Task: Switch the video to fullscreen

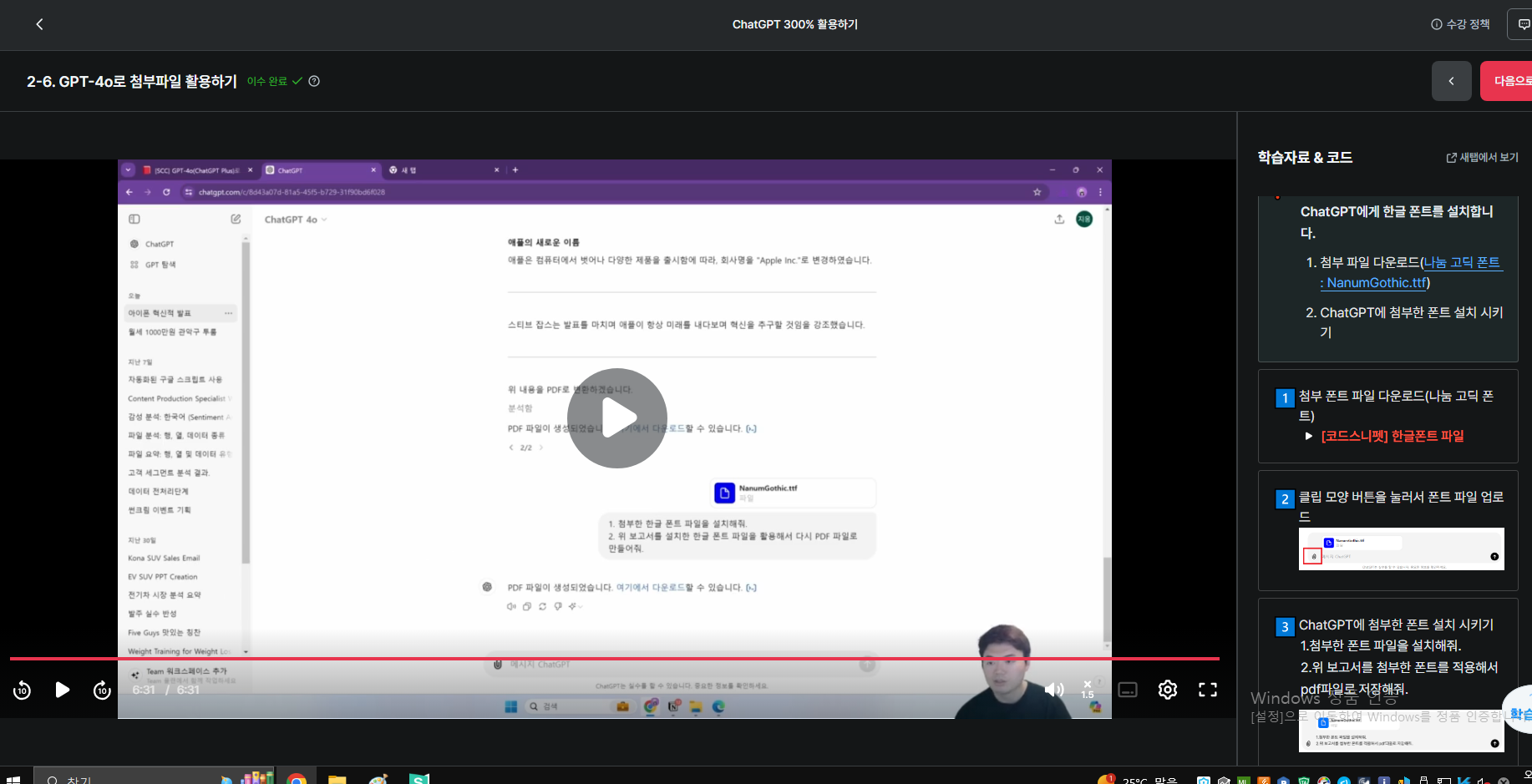Action: (1208, 690)
